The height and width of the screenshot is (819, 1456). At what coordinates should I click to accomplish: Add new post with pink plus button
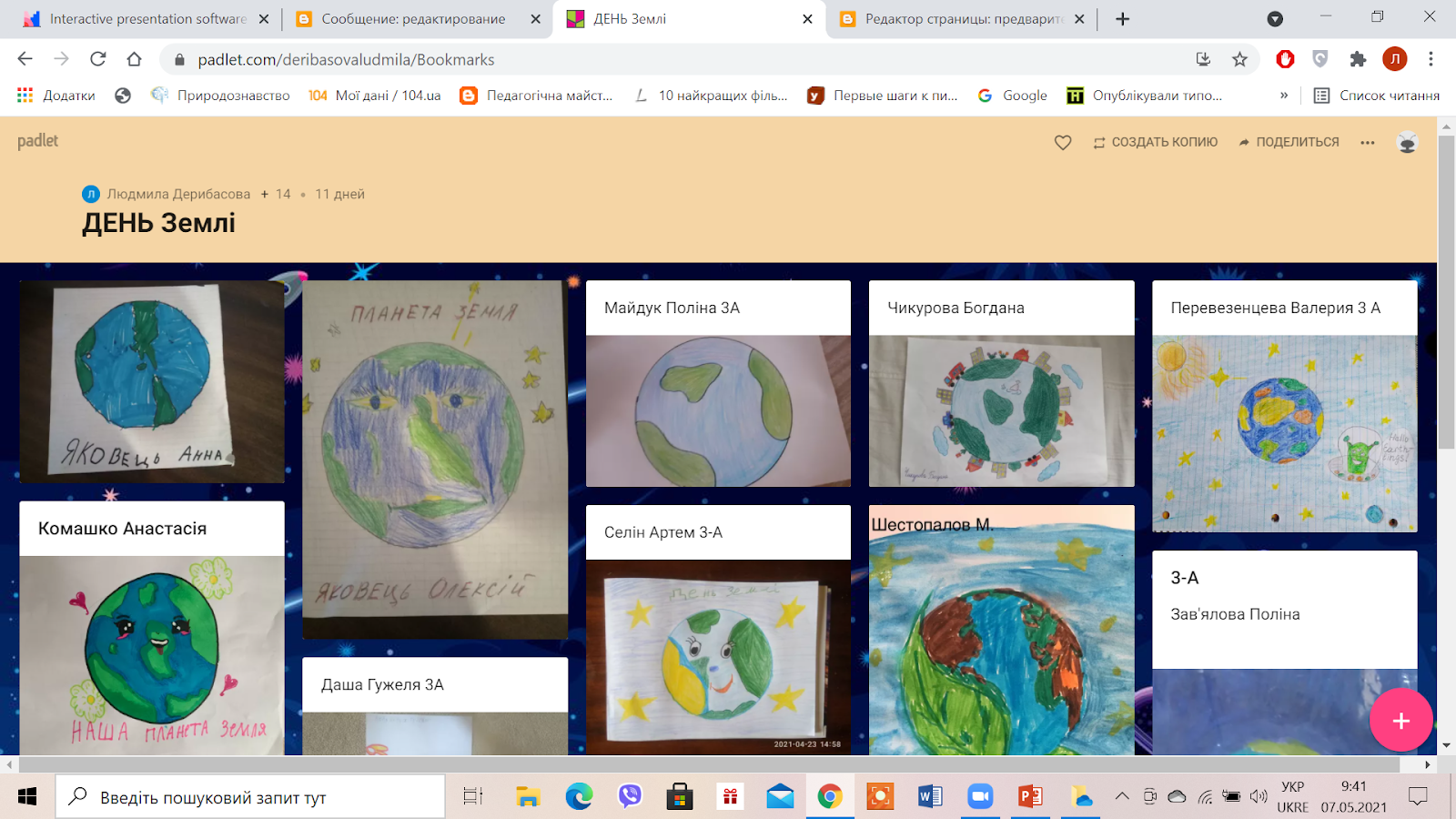coord(1401,721)
